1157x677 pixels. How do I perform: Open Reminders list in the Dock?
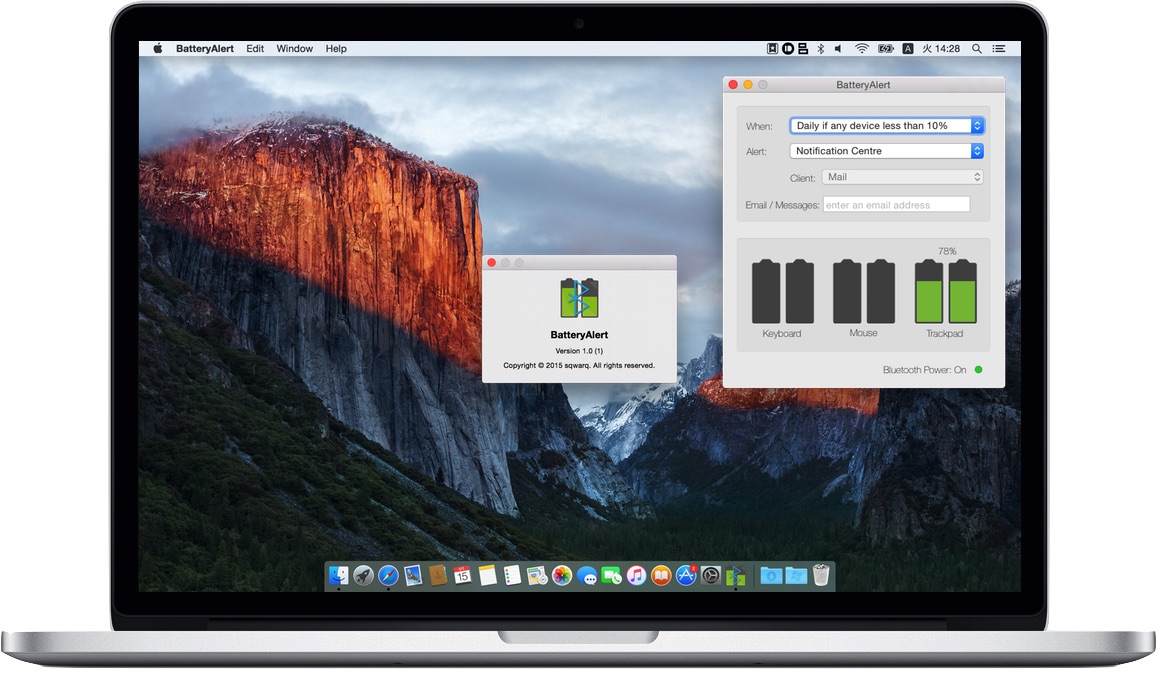(512, 575)
